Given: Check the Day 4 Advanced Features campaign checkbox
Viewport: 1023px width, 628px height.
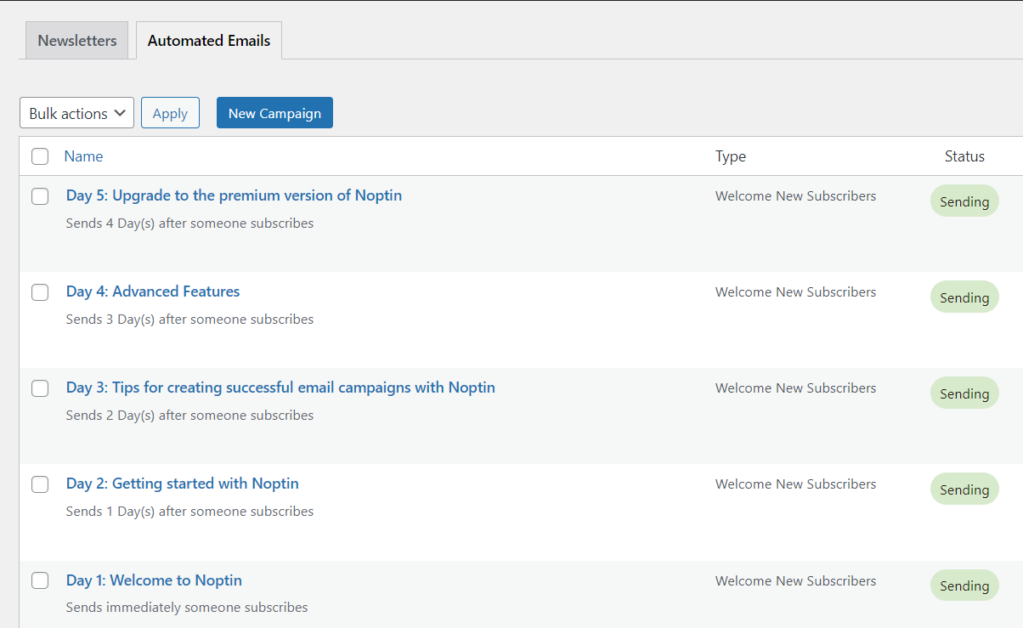Looking at the screenshot, I should pyautogui.click(x=39, y=292).
